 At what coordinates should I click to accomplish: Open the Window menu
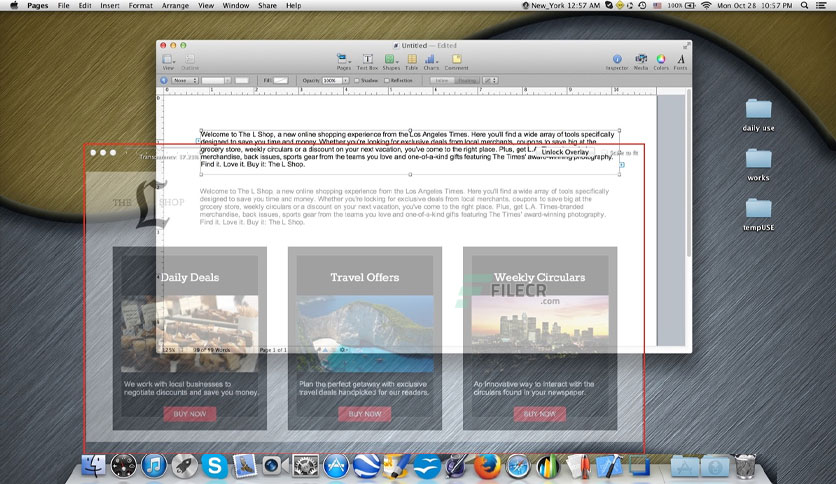pyautogui.click(x=236, y=5)
